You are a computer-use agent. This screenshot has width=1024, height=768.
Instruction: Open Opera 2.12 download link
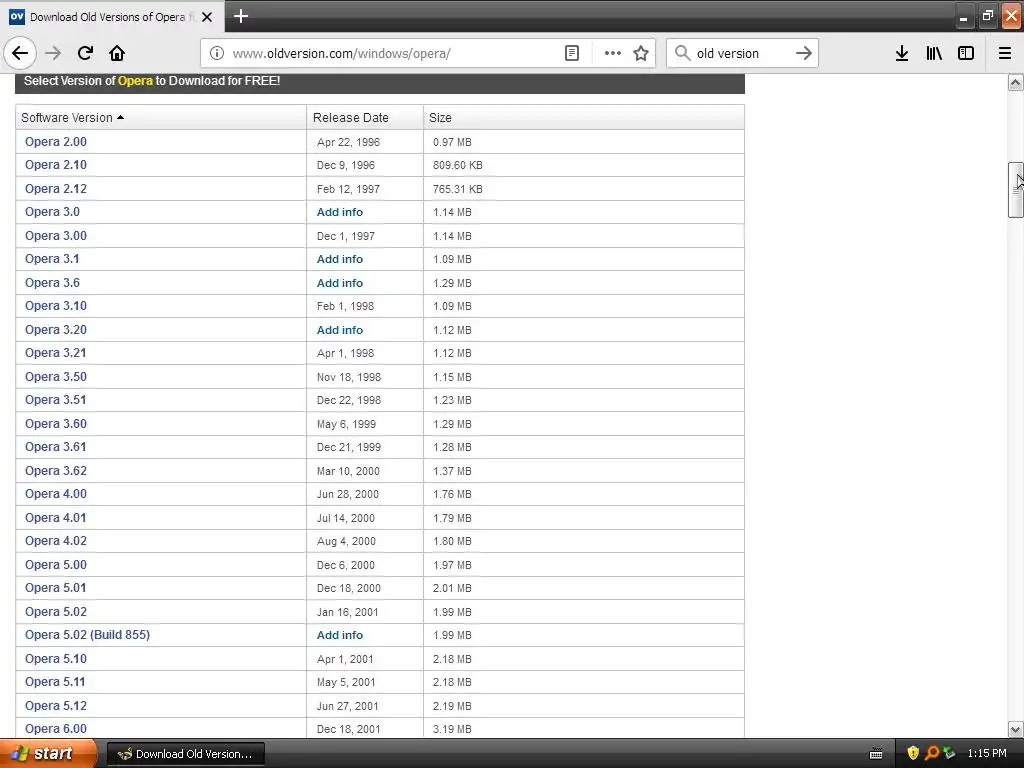[x=56, y=189]
